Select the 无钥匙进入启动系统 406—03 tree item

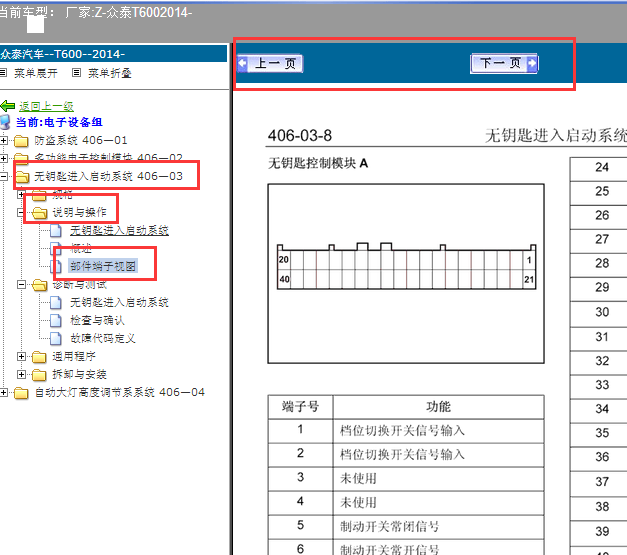pyautogui.click(x=108, y=176)
